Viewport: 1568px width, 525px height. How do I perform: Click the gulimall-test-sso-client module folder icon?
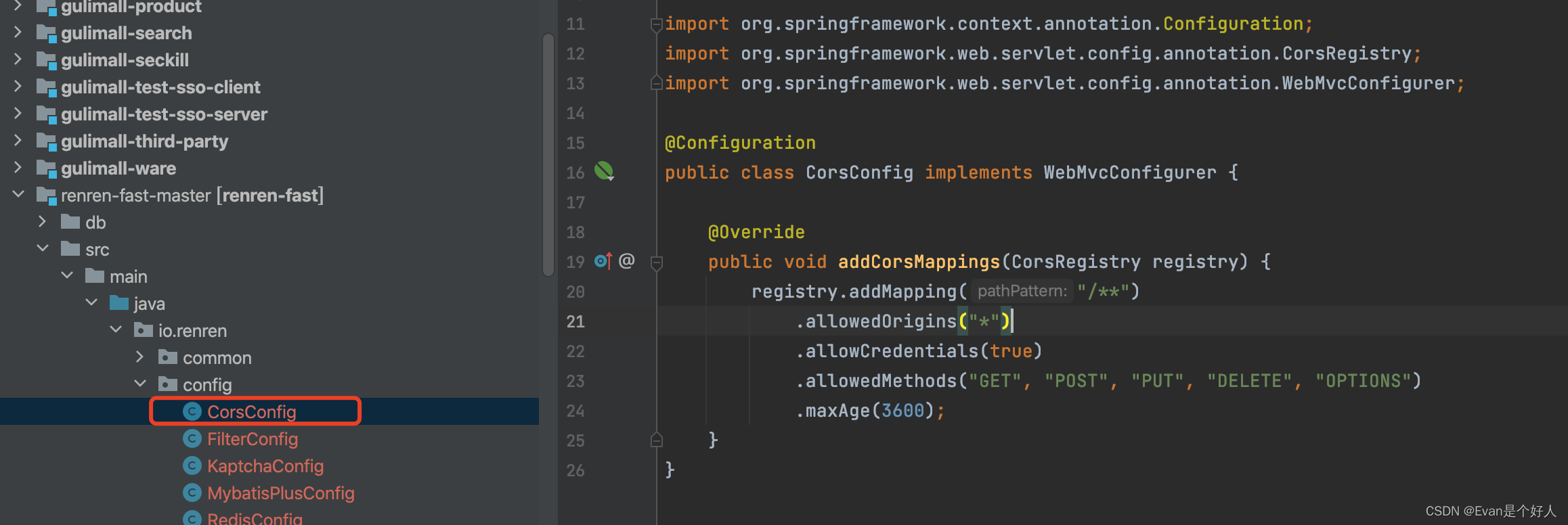(x=46, y=87)
